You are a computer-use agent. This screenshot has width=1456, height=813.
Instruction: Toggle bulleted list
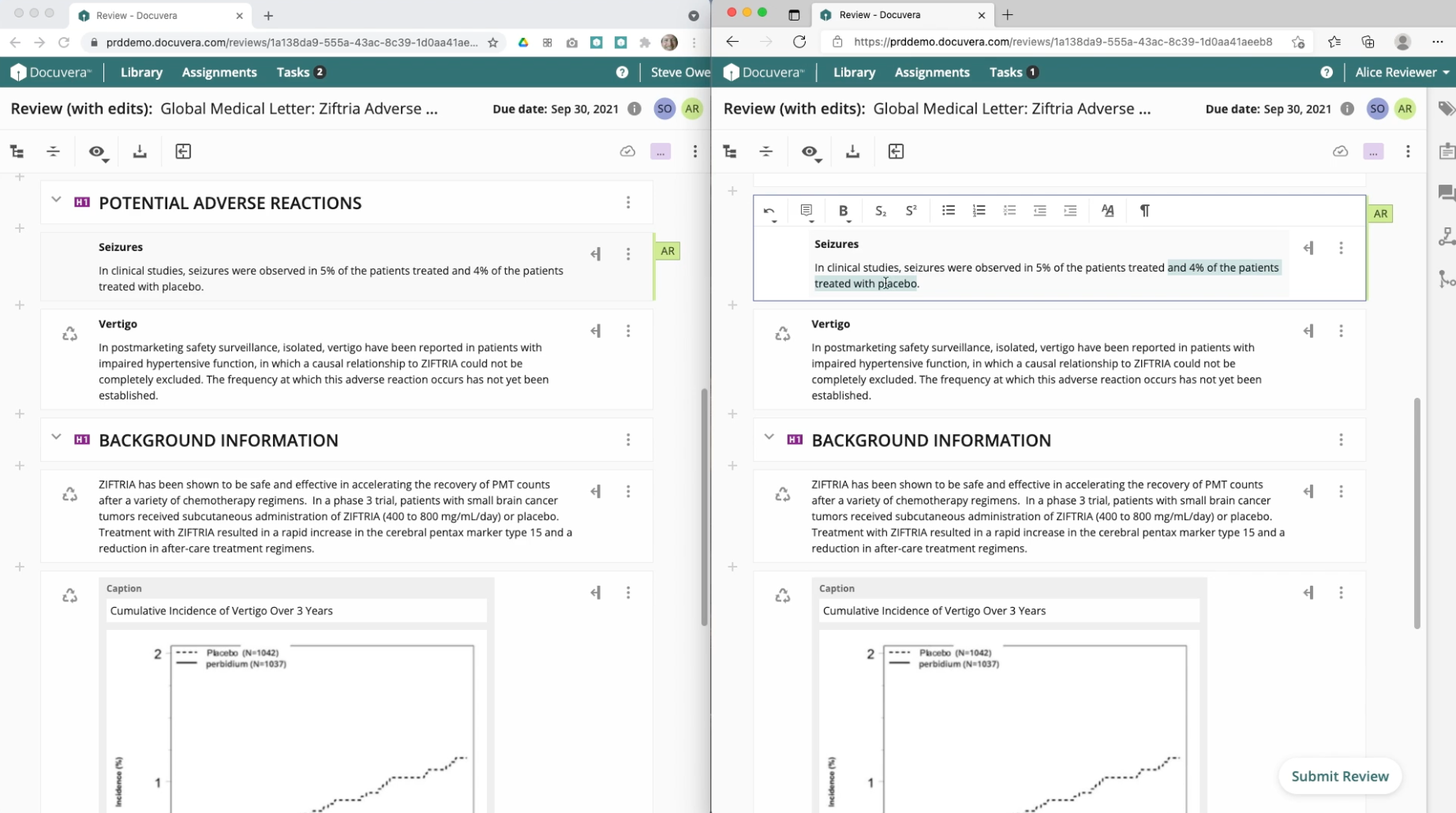pyautogui.click(x=949, y=211)
